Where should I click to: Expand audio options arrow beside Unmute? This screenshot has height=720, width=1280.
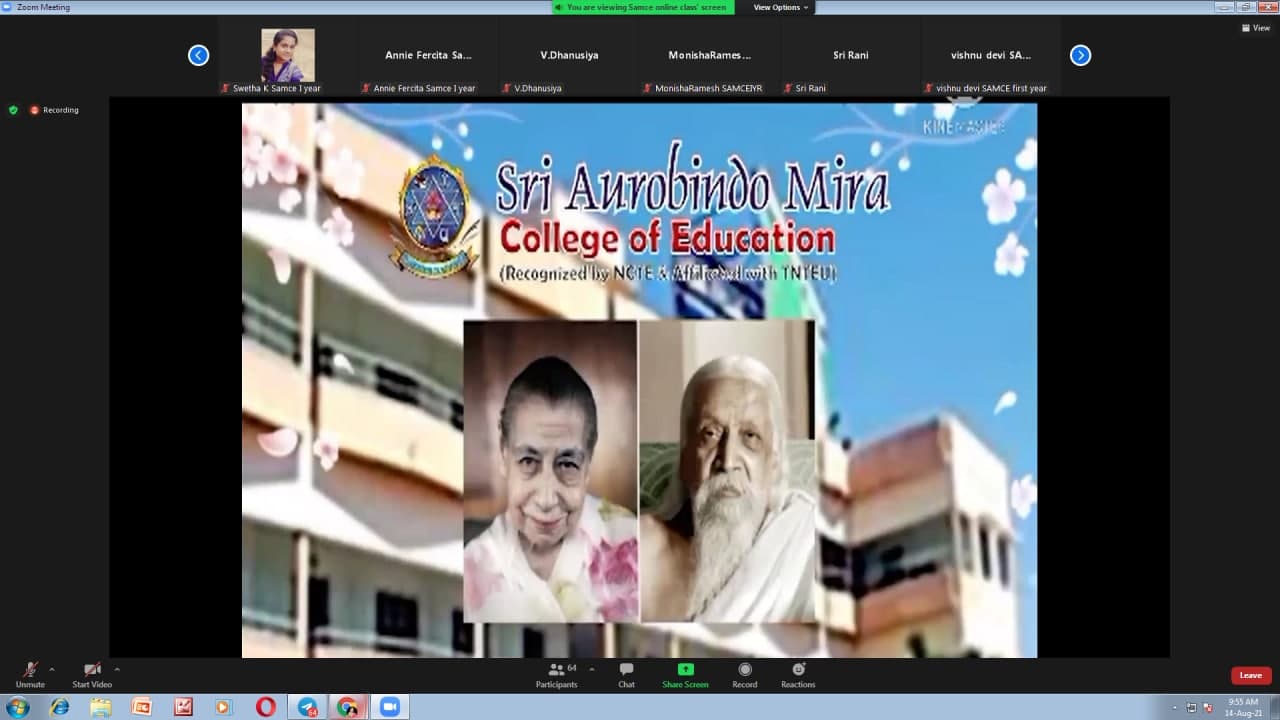click(52, 669)
